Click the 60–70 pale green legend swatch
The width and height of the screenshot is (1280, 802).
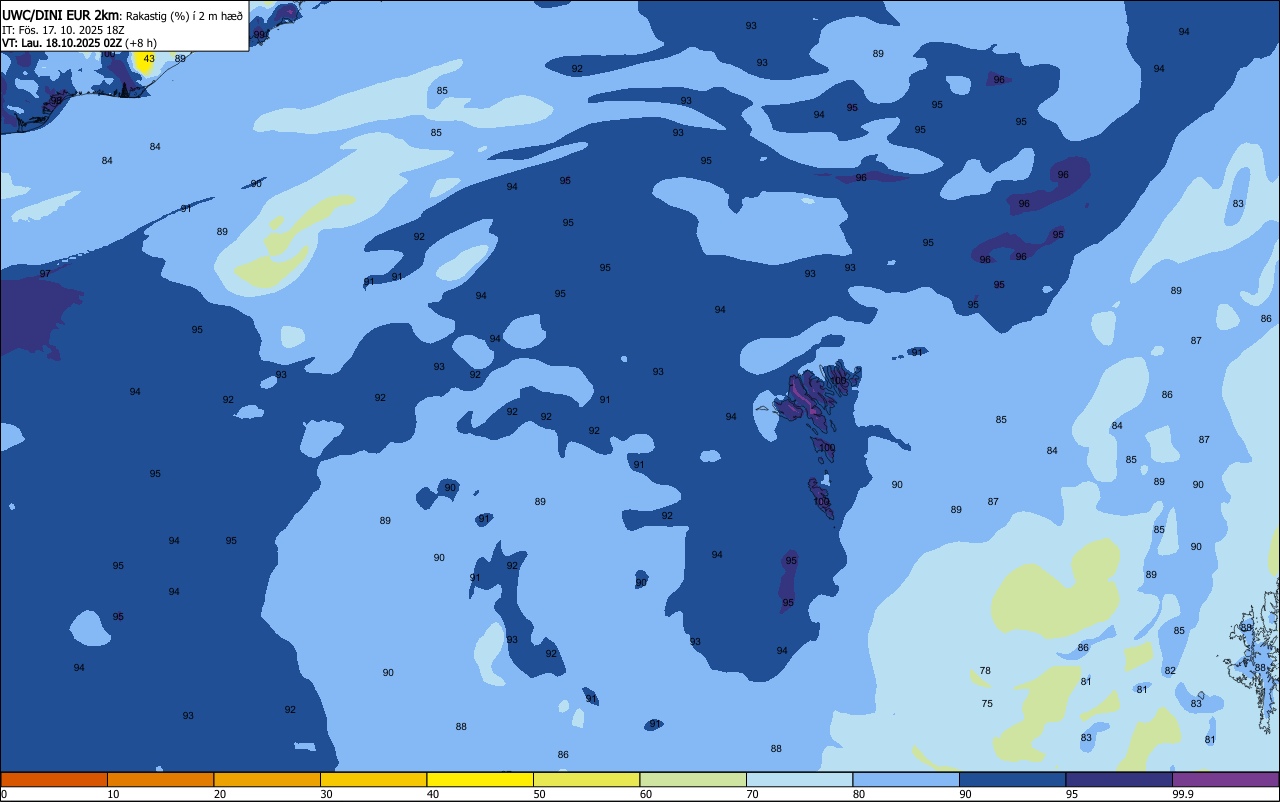point(693,779)
